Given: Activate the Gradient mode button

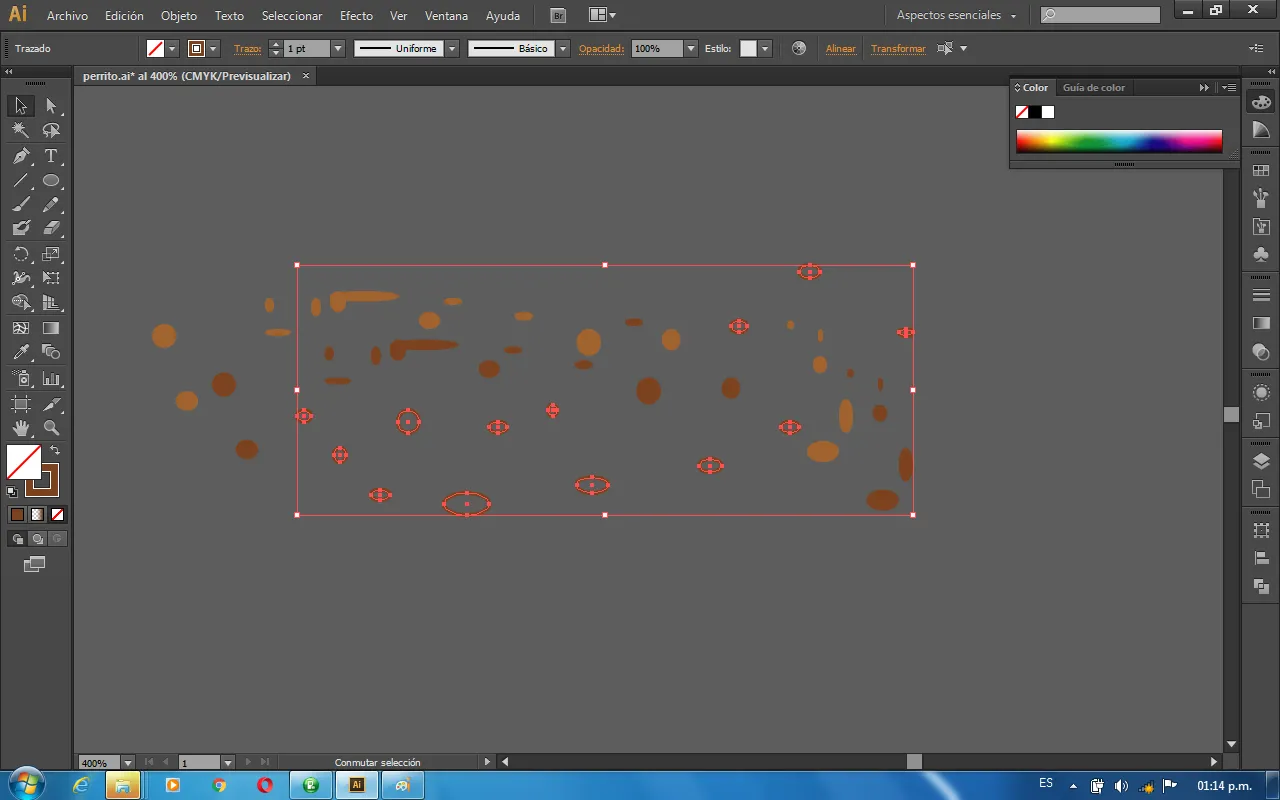Looking at the screenshot, I should point(37,514).
